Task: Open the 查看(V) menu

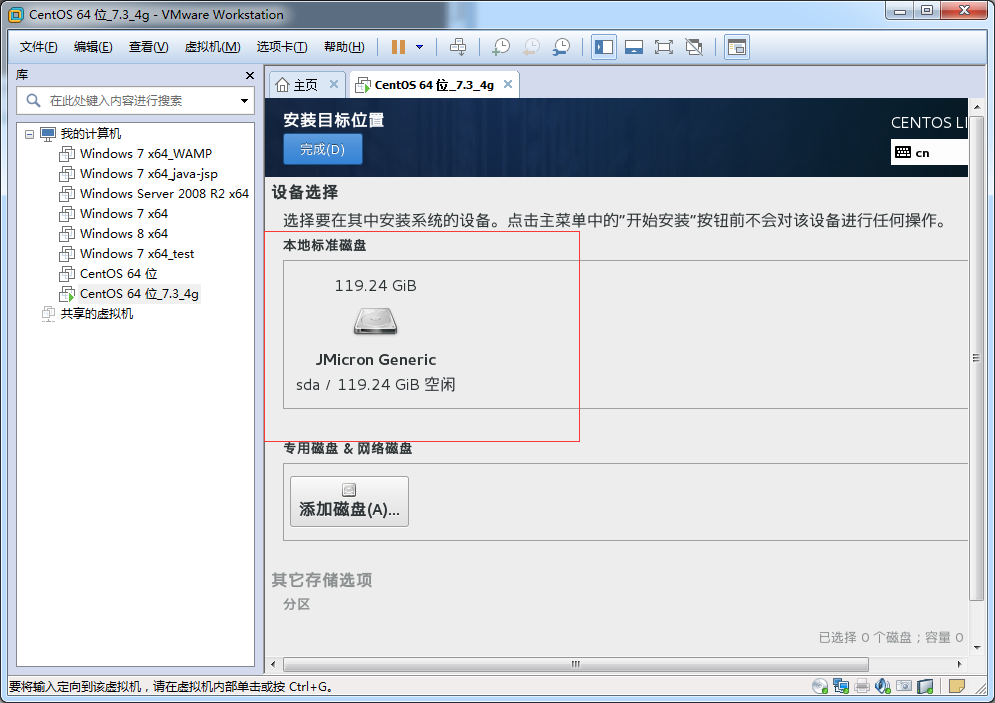Action: point(148,47)
